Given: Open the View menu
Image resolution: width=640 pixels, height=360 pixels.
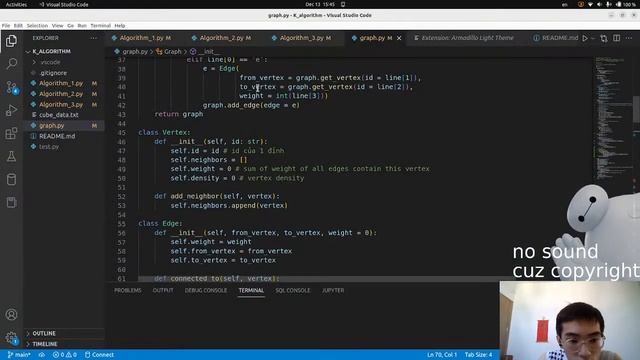Looking at the screenshot, I should pyautogui.click(x=57, y=26).
